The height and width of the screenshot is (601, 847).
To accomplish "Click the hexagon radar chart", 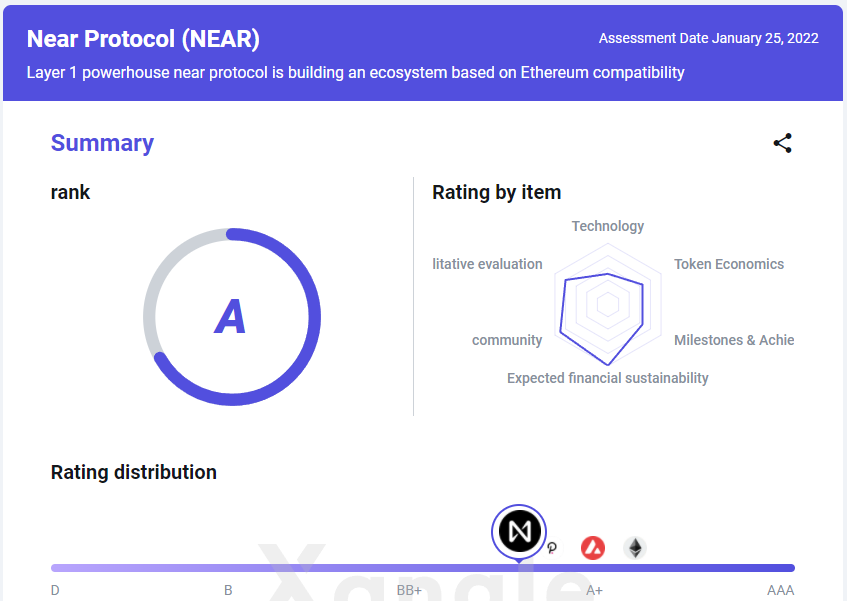I will pos(608,305).
